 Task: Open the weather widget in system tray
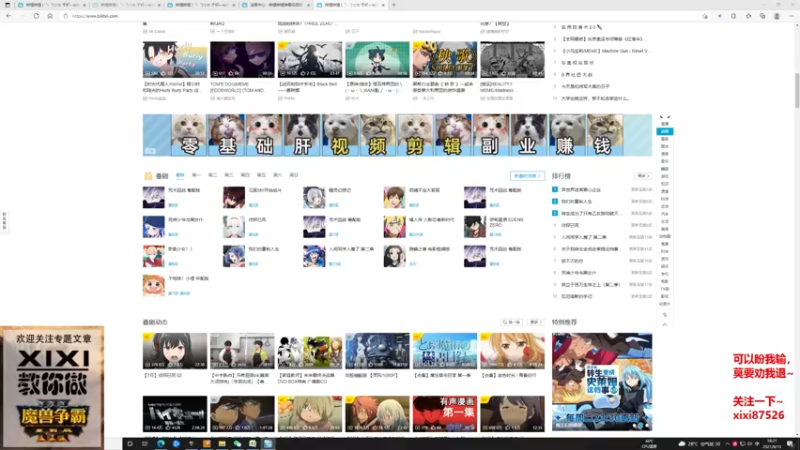[699, 444]
